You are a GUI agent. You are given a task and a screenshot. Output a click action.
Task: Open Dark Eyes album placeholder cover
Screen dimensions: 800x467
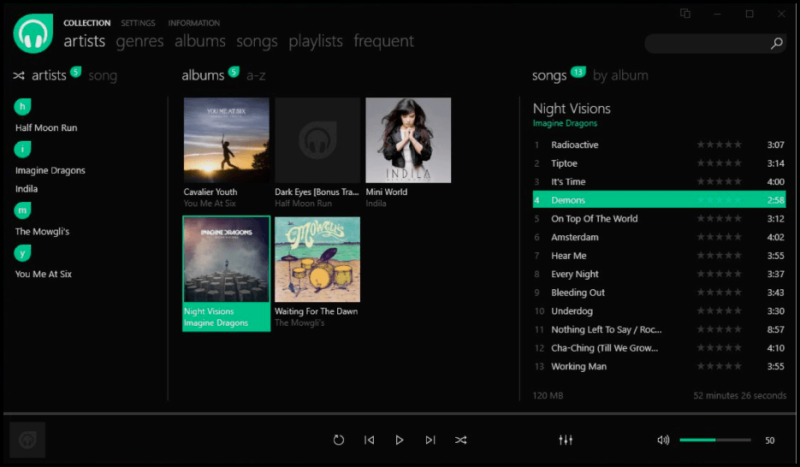(x=317, y=140)
